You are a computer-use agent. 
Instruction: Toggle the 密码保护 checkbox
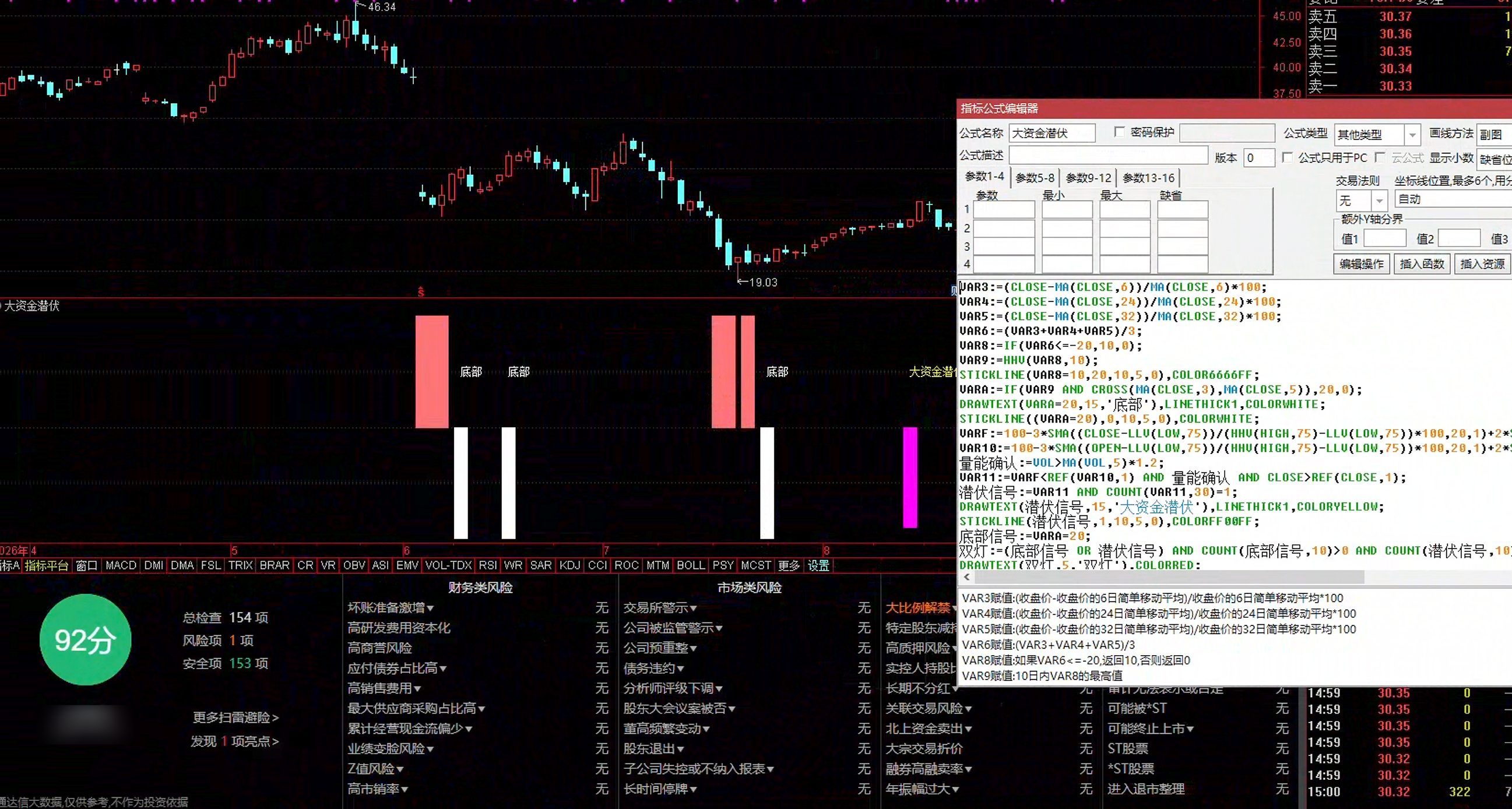click(x=1119, y=133)
